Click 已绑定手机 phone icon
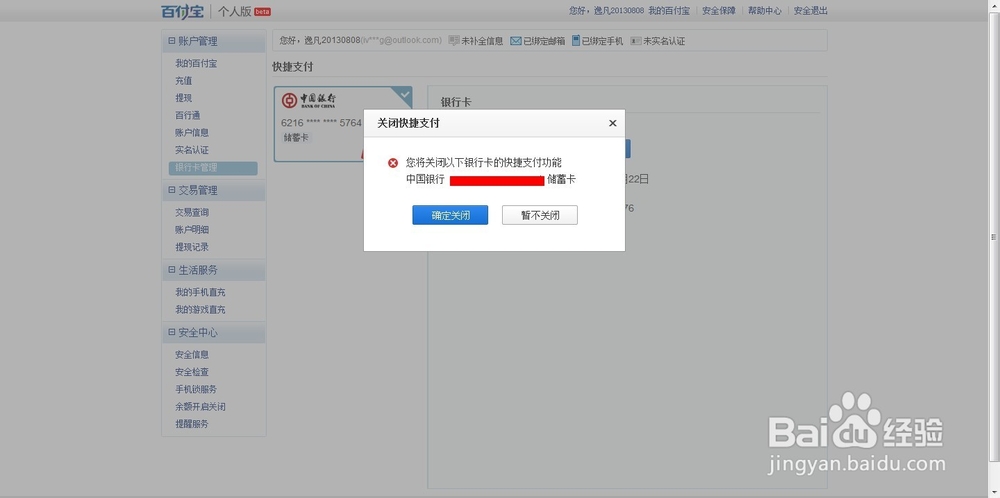This screenshot has width=1000, height=498. pyautogui.click(x=576, y=40)
